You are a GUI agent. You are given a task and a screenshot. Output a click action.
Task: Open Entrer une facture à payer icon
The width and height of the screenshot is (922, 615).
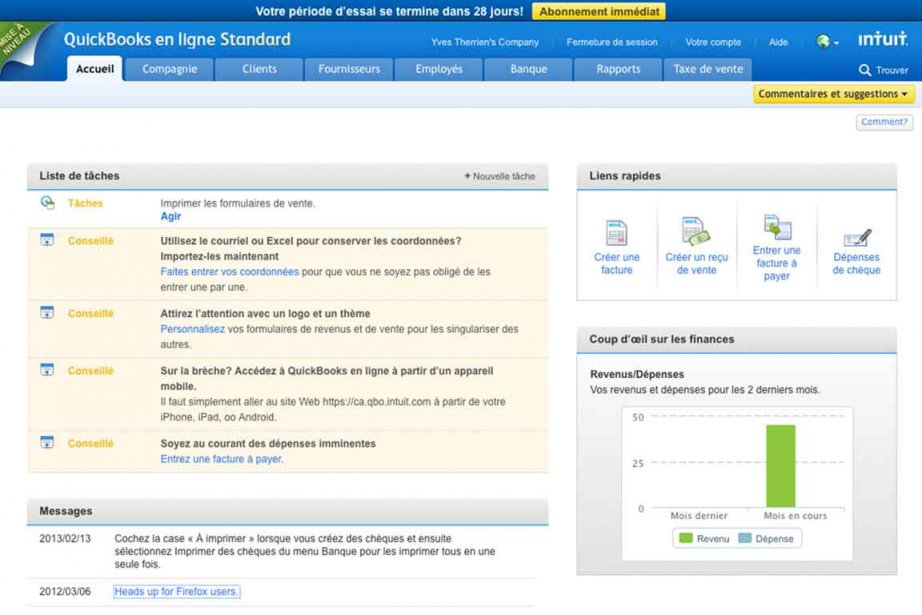point(777,227)
